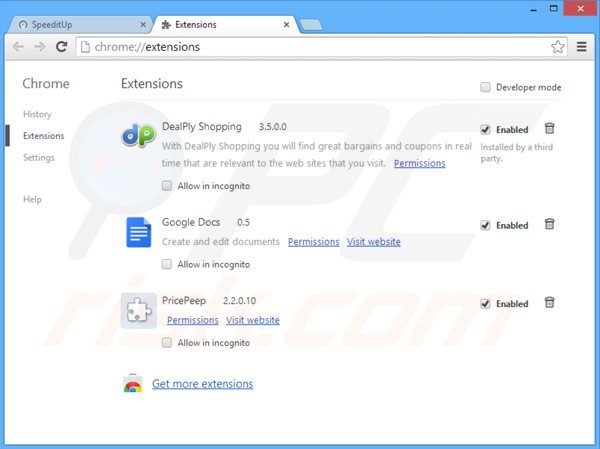Select the Extensions browser tab
The width and height of the screenshot is (600, 449).
pyautogui.click(x=226, y=24)
